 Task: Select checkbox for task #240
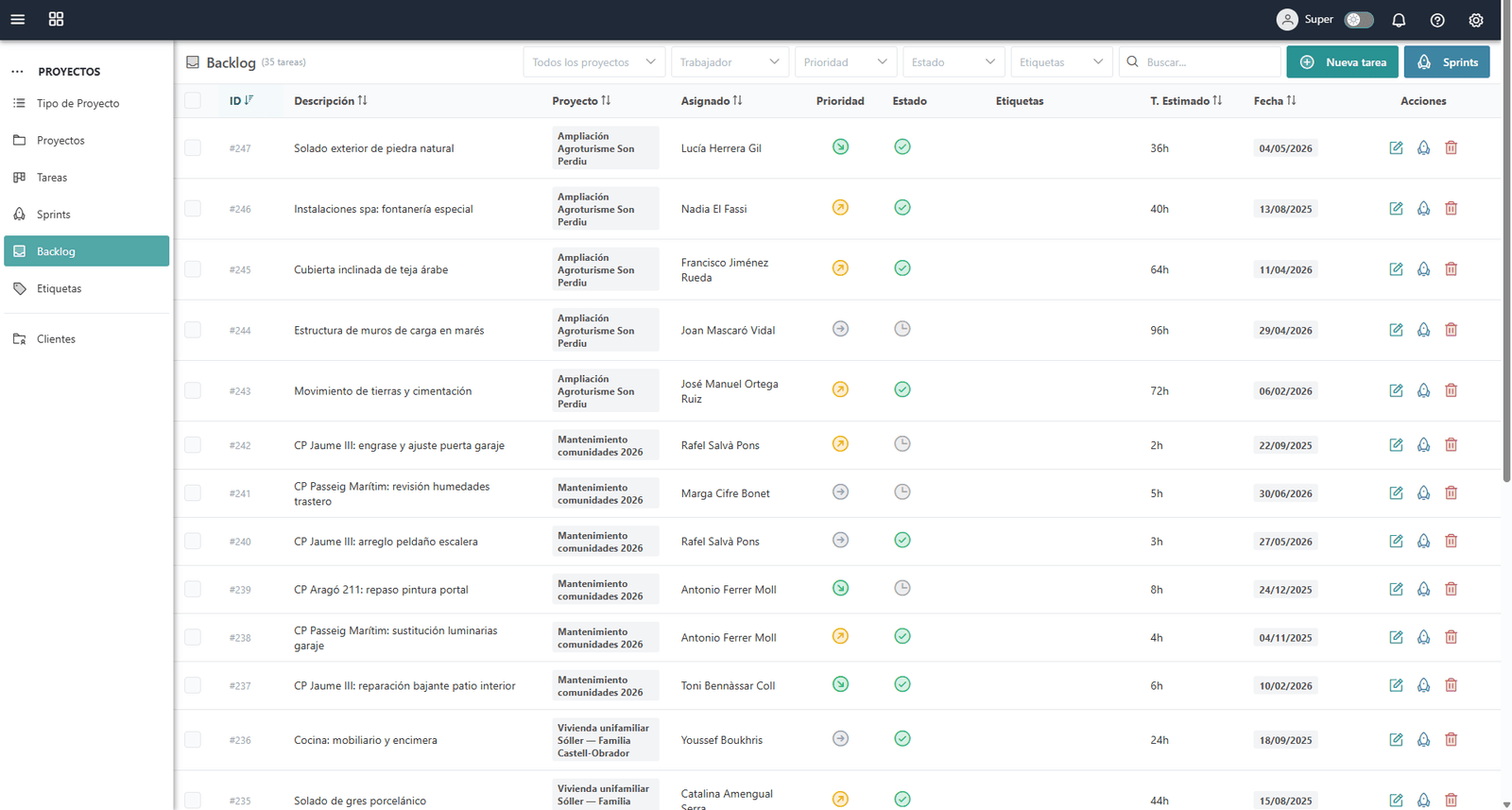coord(193,541)
